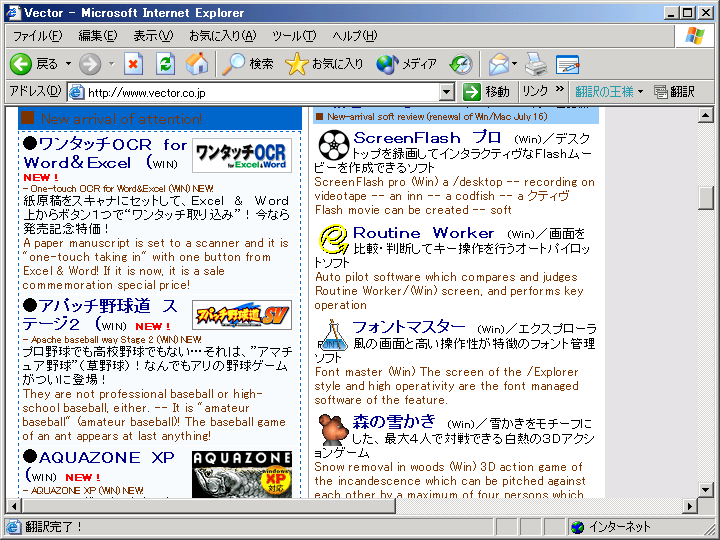Click the IE icon in the title bar
Viewport: 720px width, 540px height.
(x=13, y=12)
